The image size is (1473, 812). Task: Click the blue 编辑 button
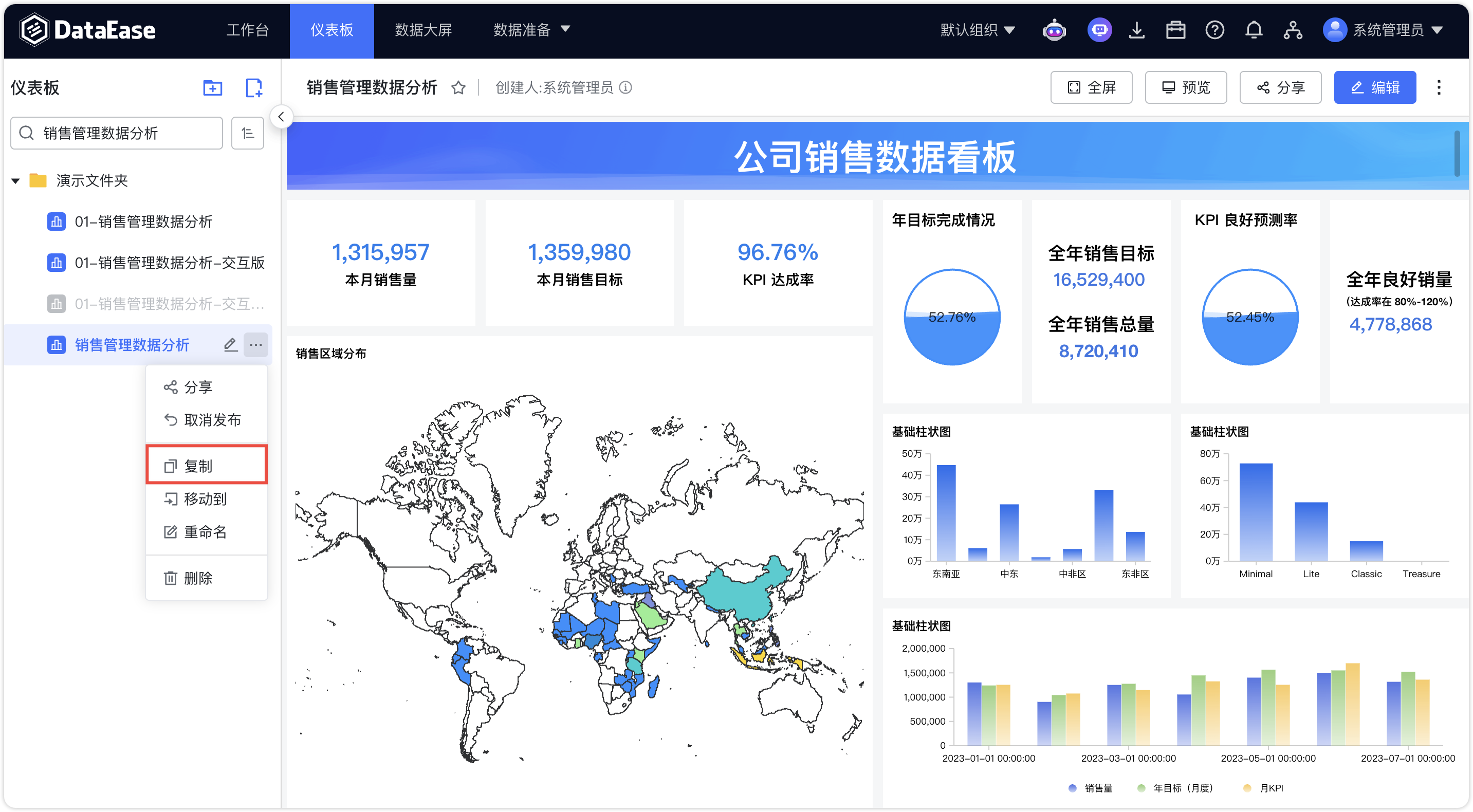(x=1375, y=87)
